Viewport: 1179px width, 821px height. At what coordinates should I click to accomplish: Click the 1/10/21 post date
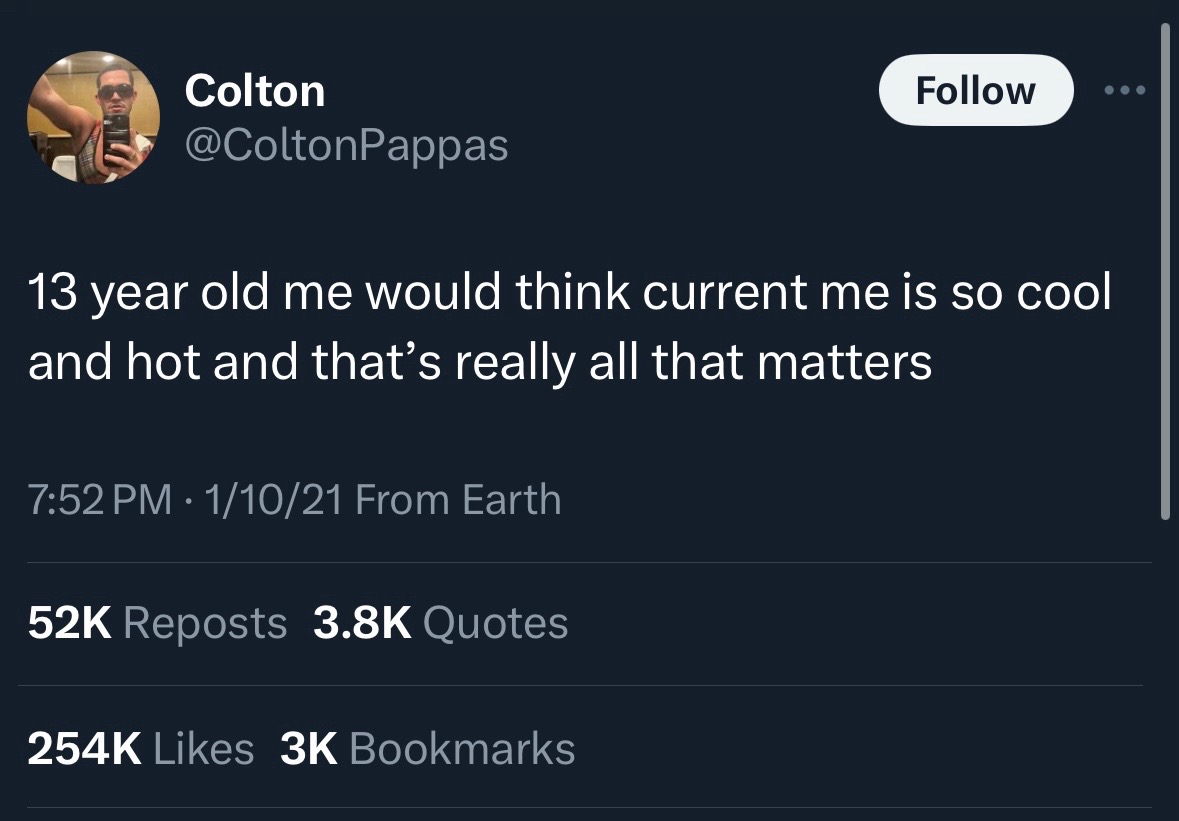268,499
